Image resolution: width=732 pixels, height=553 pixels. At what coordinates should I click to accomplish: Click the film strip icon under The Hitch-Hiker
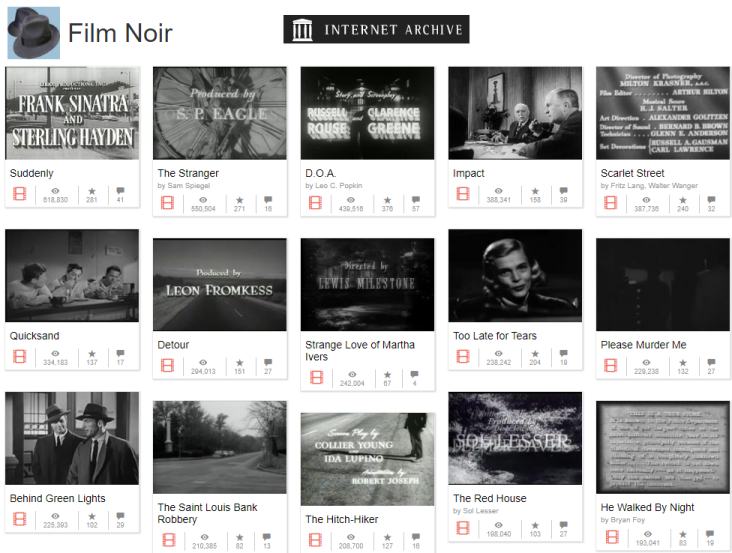click(x=315, y=540)
